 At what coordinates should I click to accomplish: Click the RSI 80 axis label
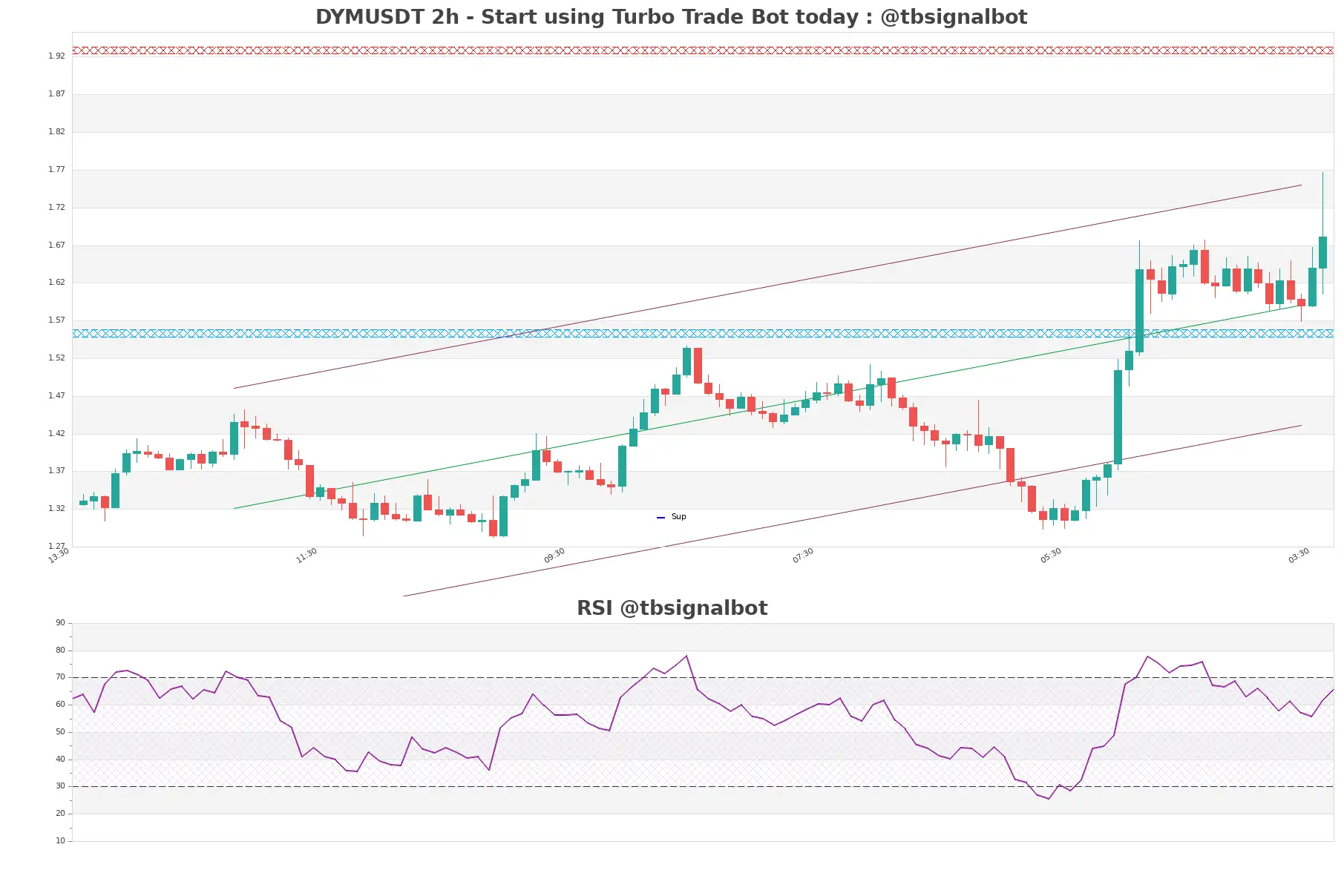(x=60, y=650)
